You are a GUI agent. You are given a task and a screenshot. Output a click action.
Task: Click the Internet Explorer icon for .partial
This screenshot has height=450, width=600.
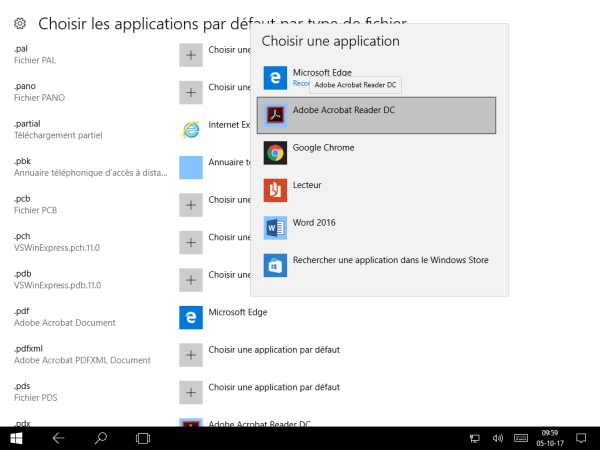(191, 130)
